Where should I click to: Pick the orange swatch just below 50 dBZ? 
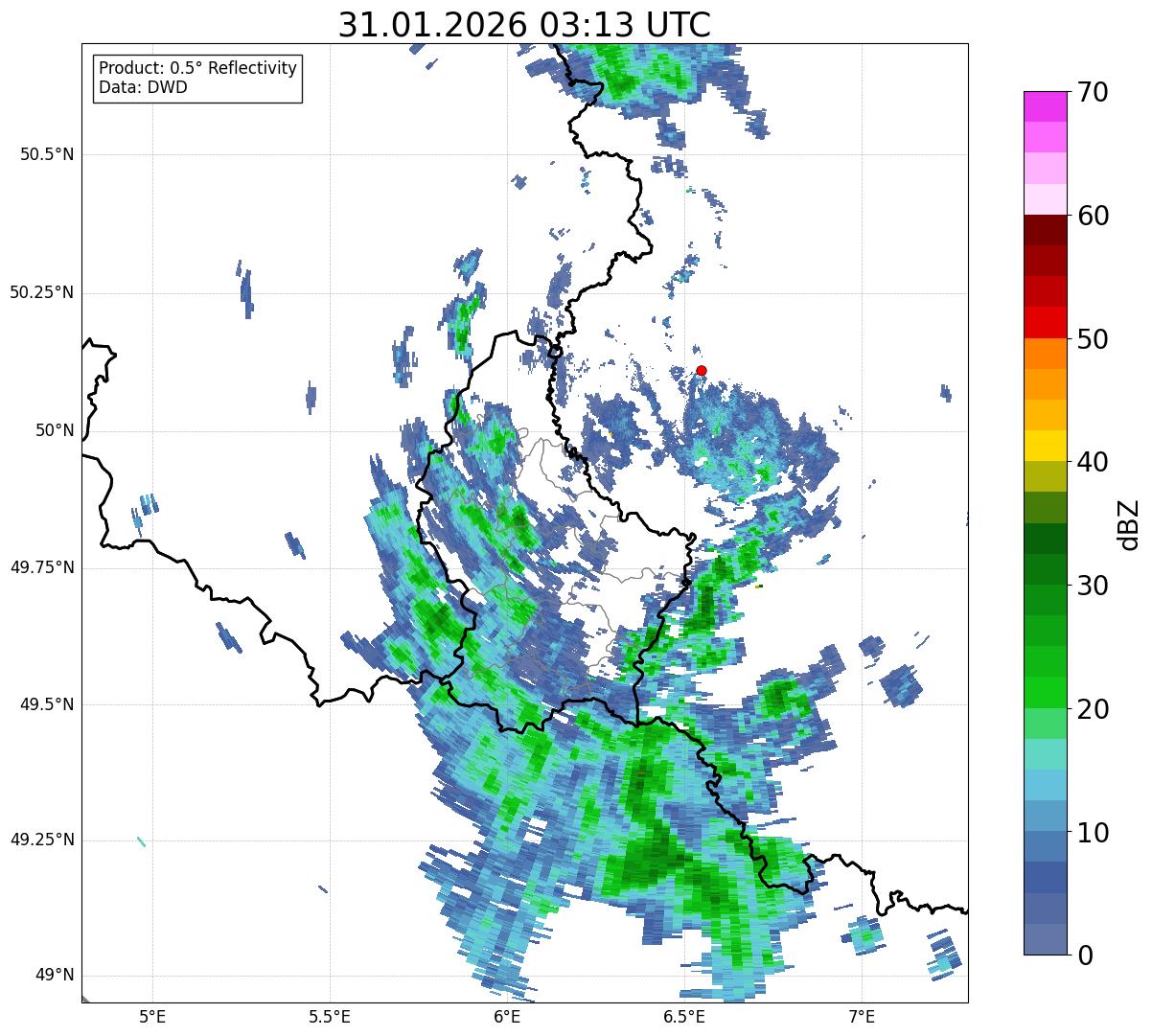pos(1045,354)
